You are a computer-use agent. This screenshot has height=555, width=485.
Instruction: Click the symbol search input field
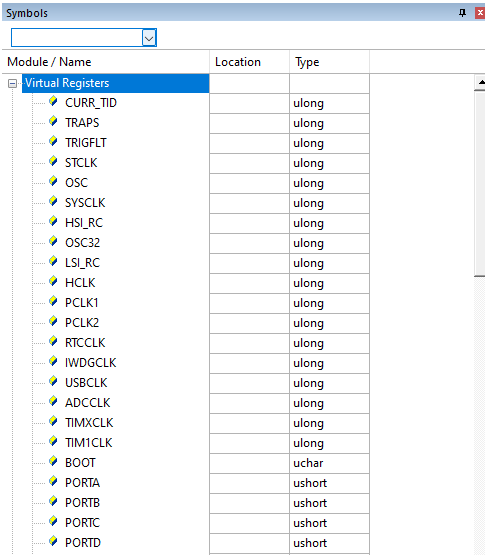tap(77, 38)
